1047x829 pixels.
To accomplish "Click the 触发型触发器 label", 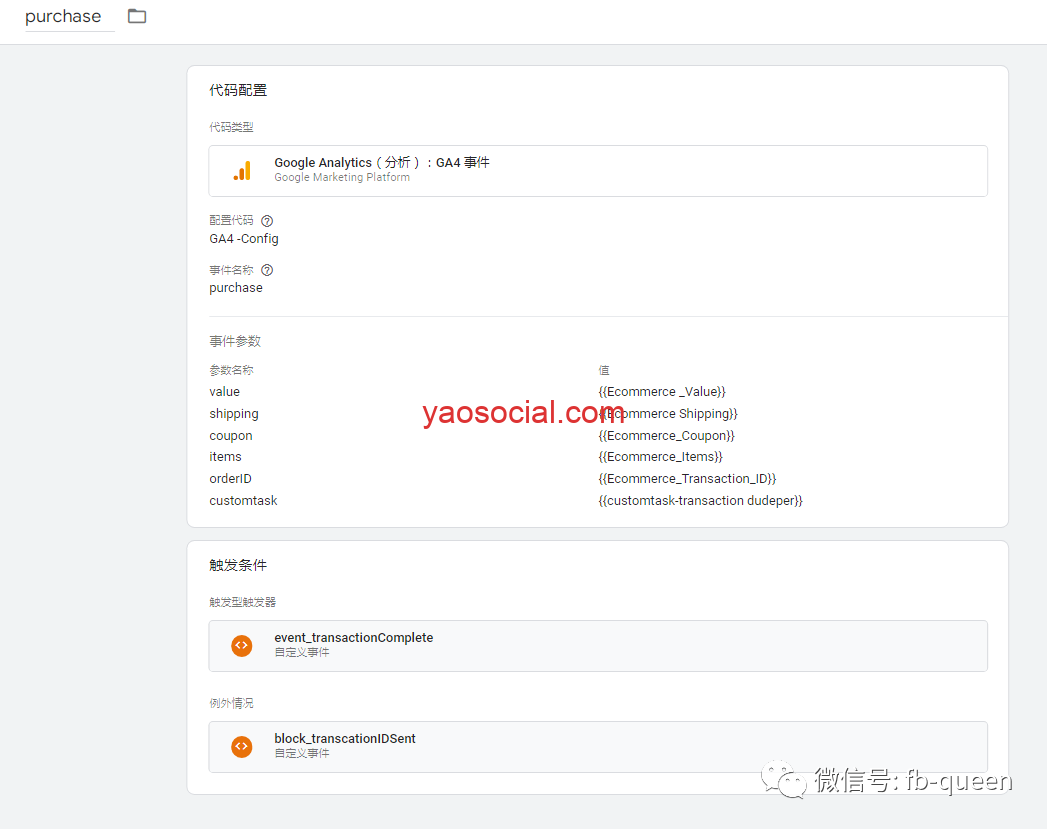I will tap(242, 602).
